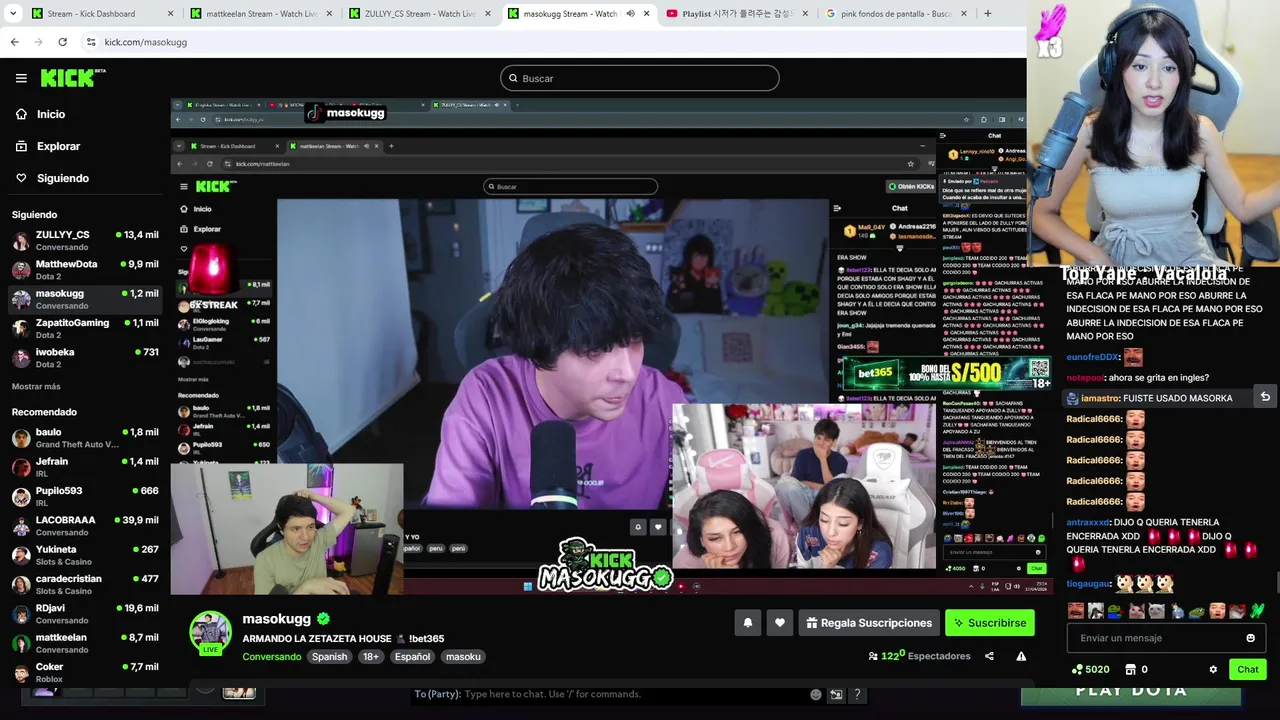This screenshot has height=720, width=1280.
Task: Select the first emote in the quick emote row
Action: coord(1075,611)
